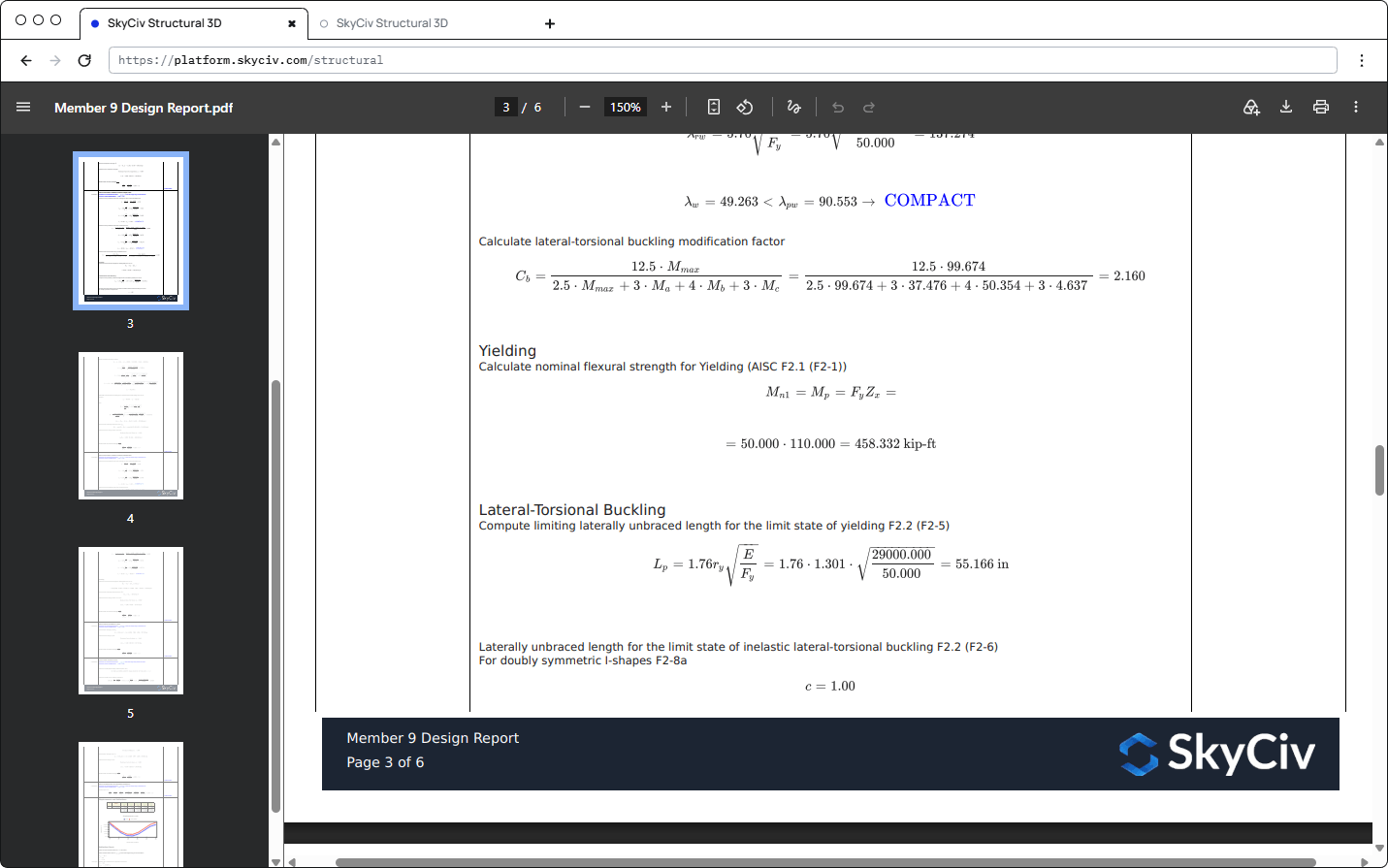Jump to the page 5 thumbnail
This screenshot has width=1388, height=868.
[131, 621]
